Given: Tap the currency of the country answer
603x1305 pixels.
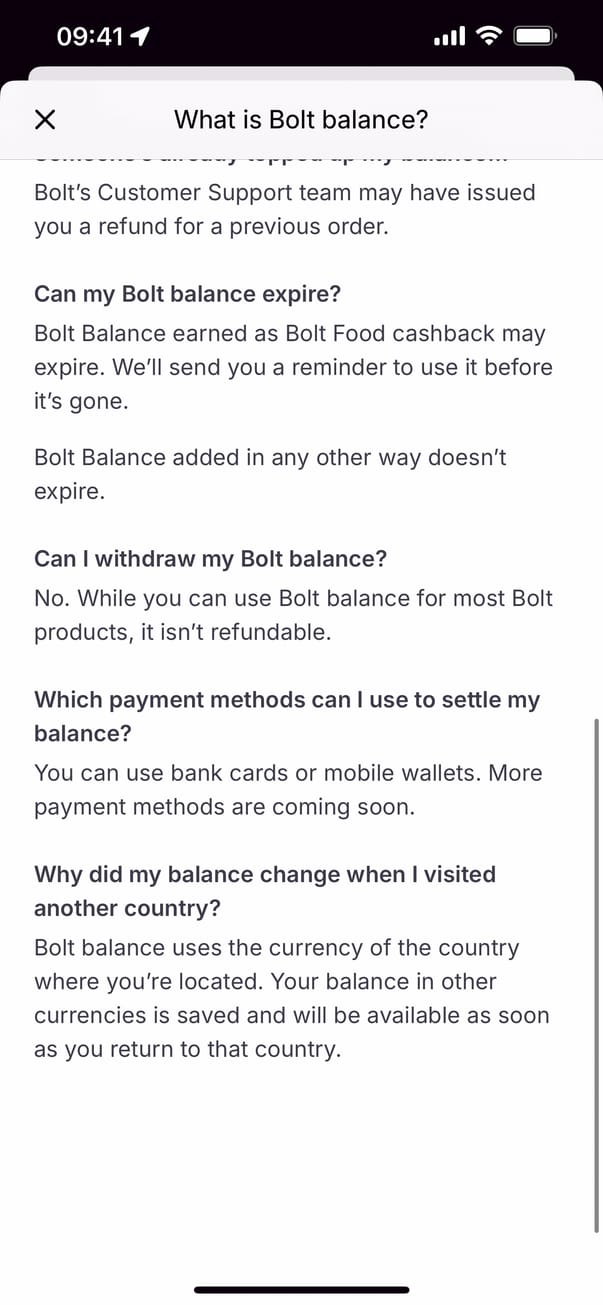Looking at the screenshot, I should (x=291, y=998).
